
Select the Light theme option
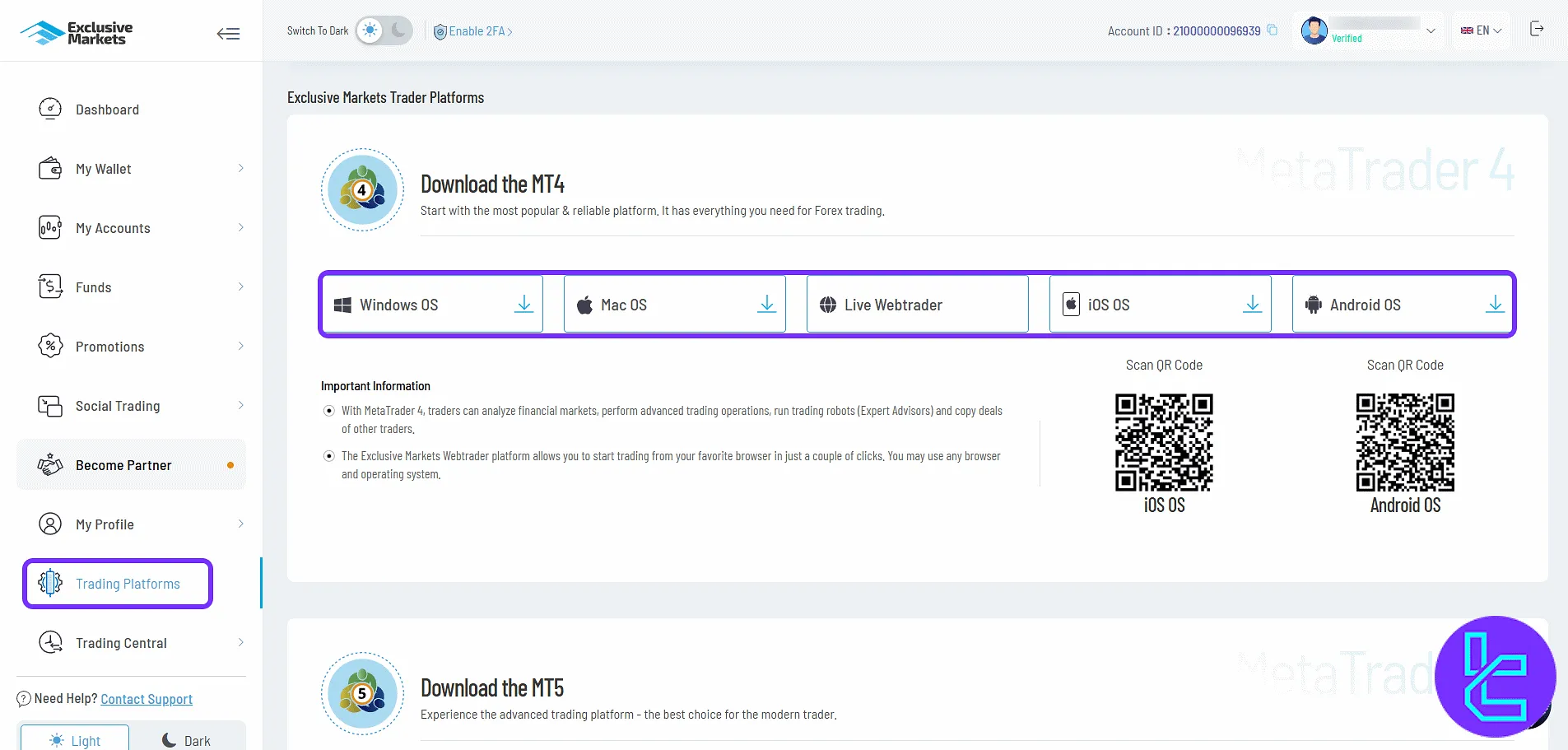click(75, 740)
